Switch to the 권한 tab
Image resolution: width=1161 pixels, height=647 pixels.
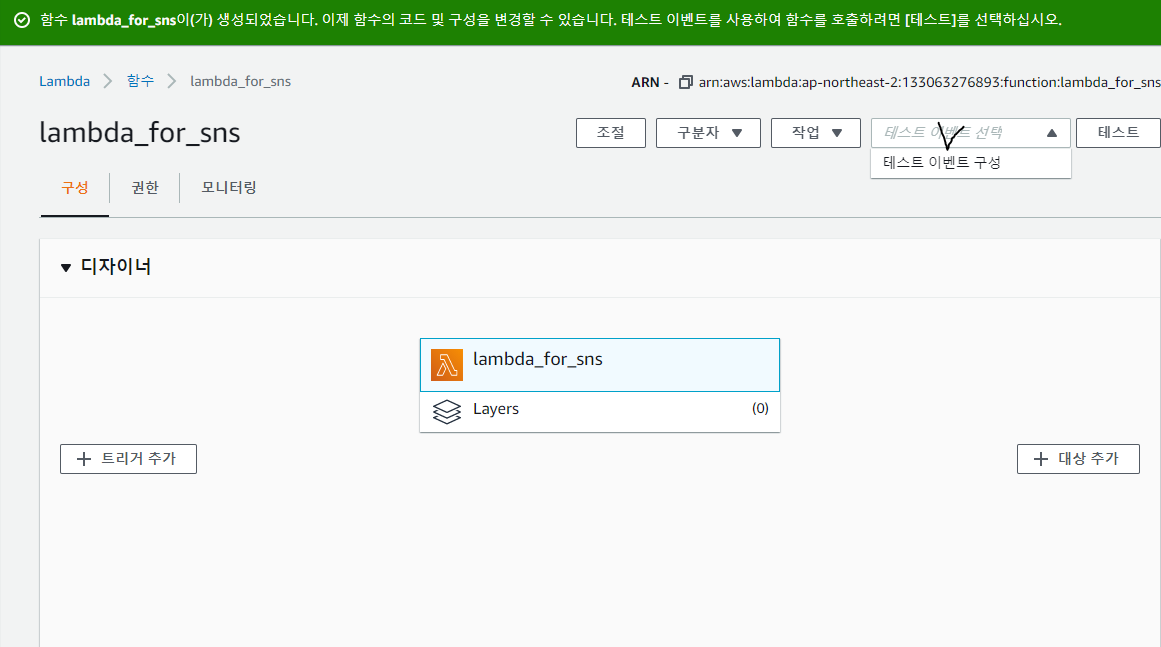point(145,188)
